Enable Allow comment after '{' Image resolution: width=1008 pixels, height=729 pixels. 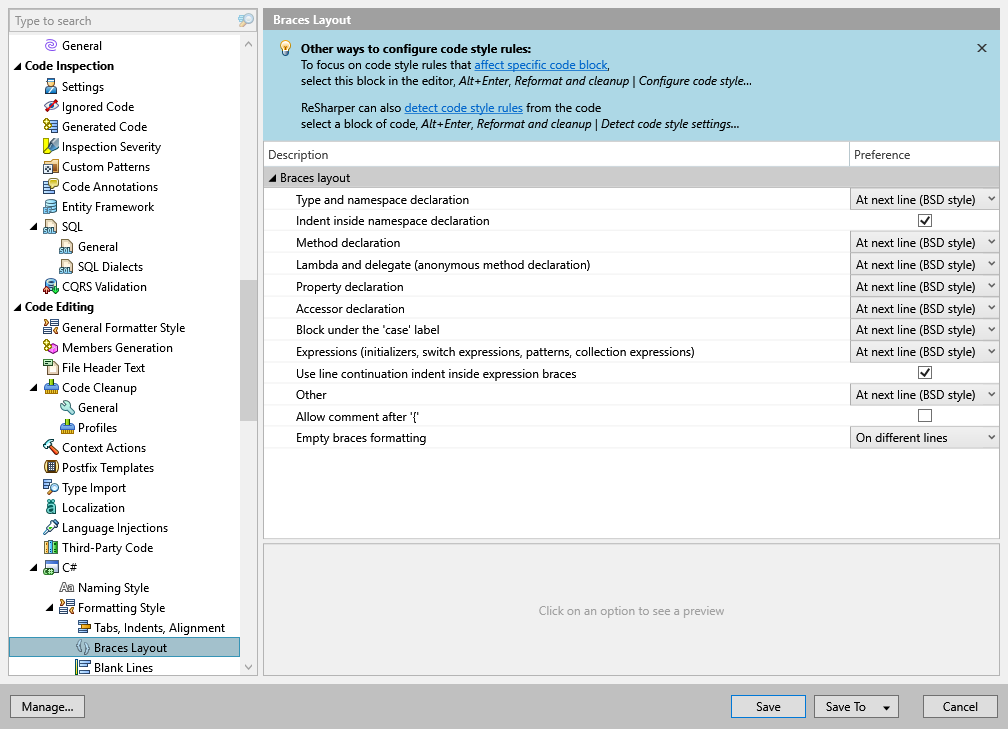click(x=924, y=416)
